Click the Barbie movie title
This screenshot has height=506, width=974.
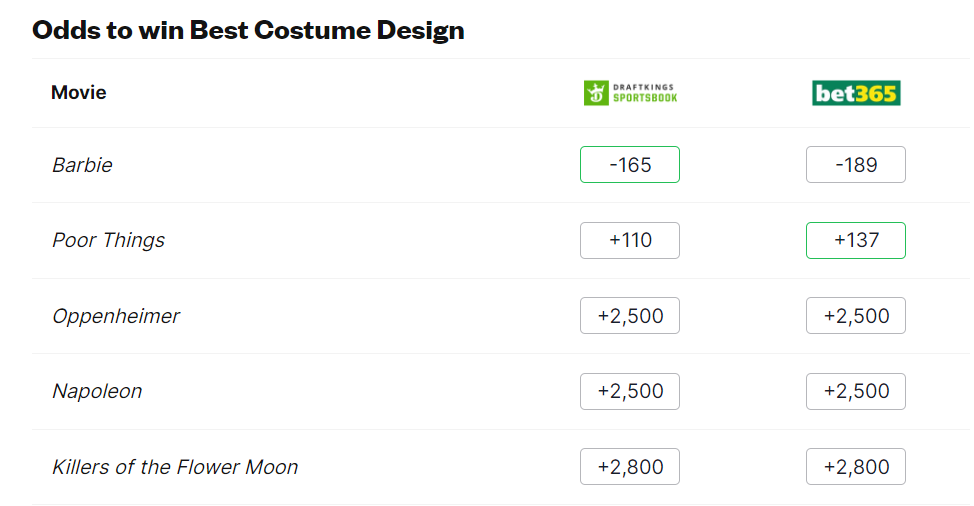[x=82, y=165]
